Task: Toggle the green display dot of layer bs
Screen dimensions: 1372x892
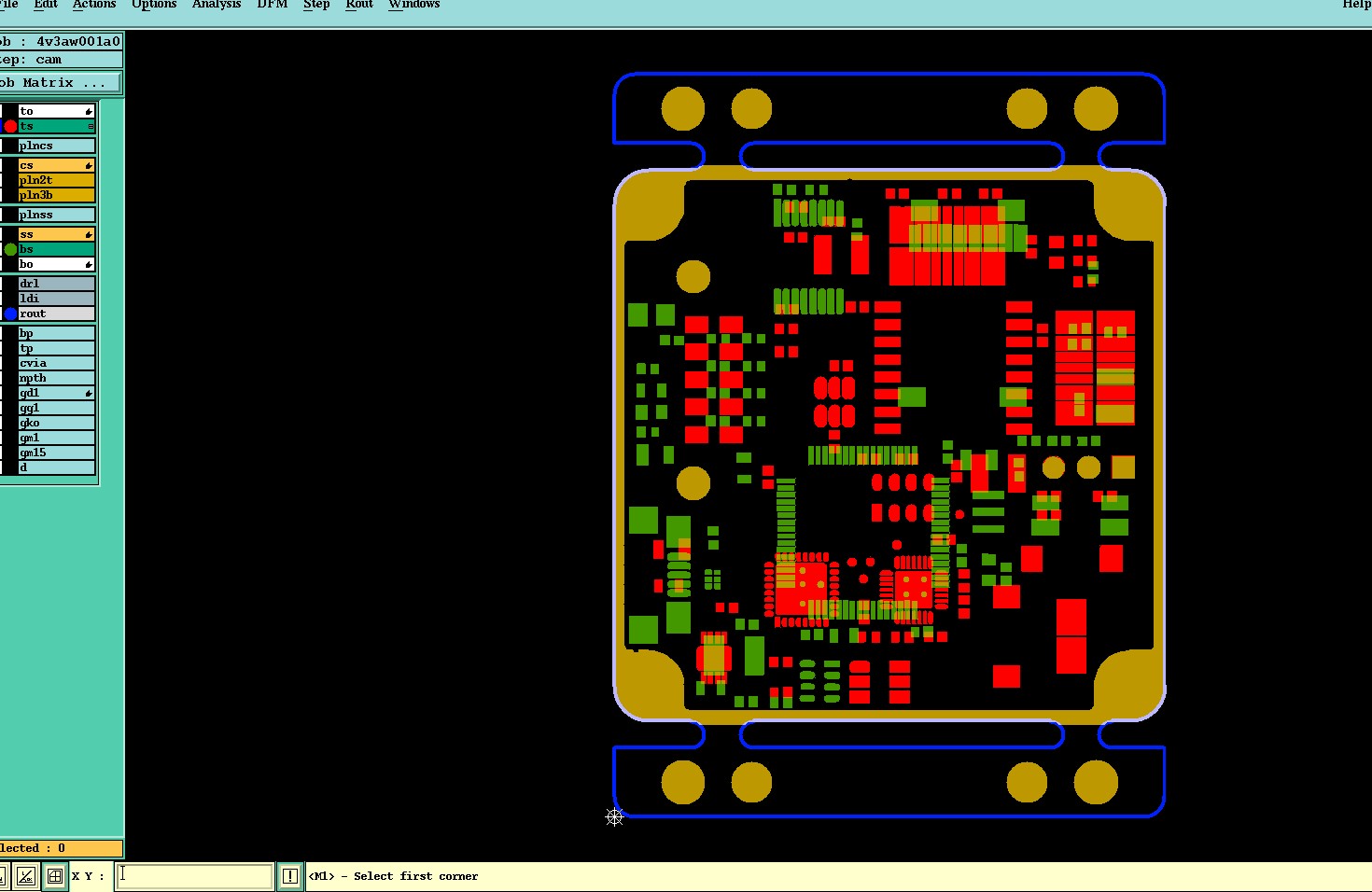Action: 10,249
